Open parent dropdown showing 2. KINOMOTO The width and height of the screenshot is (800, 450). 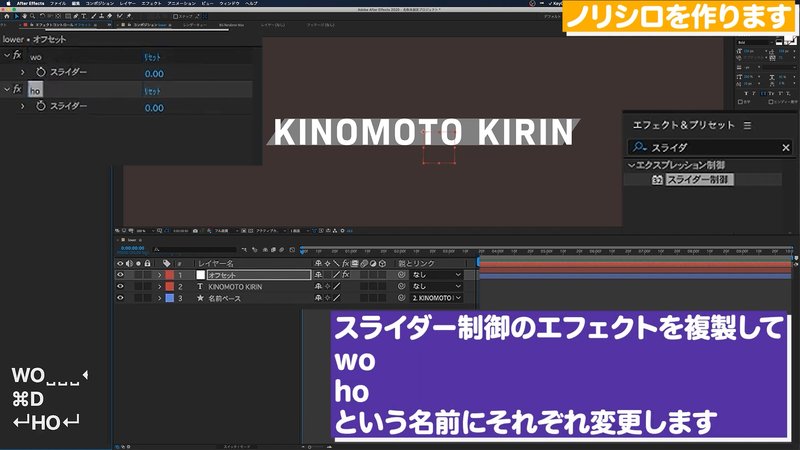tap(437, 298)
